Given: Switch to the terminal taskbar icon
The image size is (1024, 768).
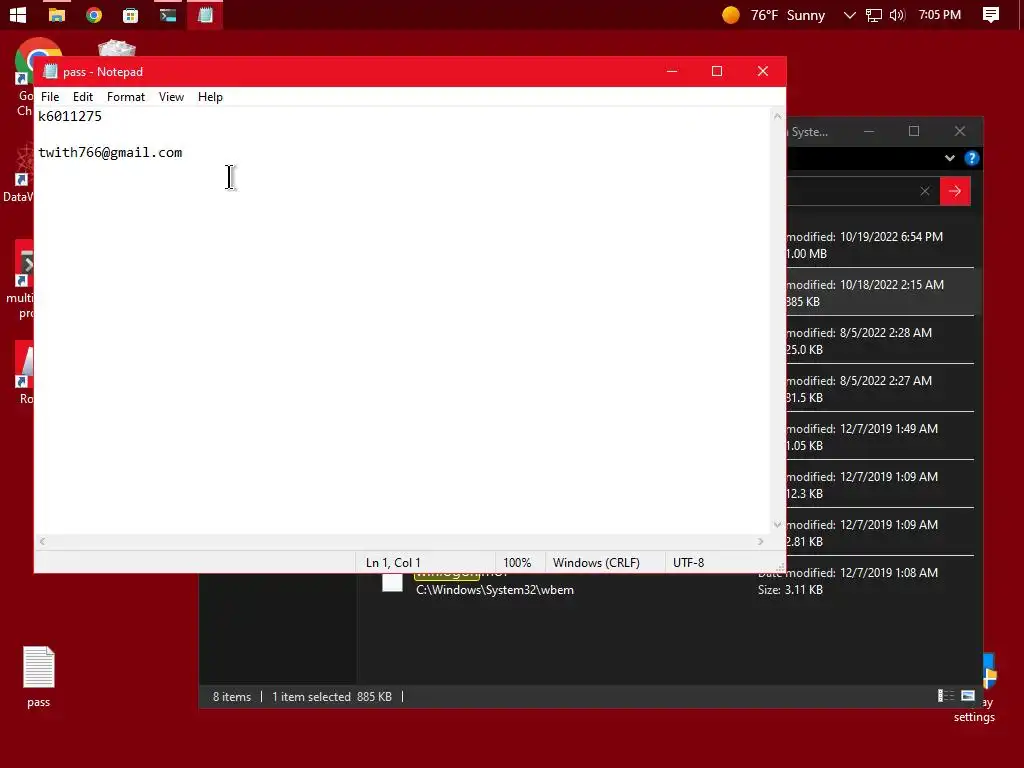Looking at the screenshot, I should [x=168, y=14].
